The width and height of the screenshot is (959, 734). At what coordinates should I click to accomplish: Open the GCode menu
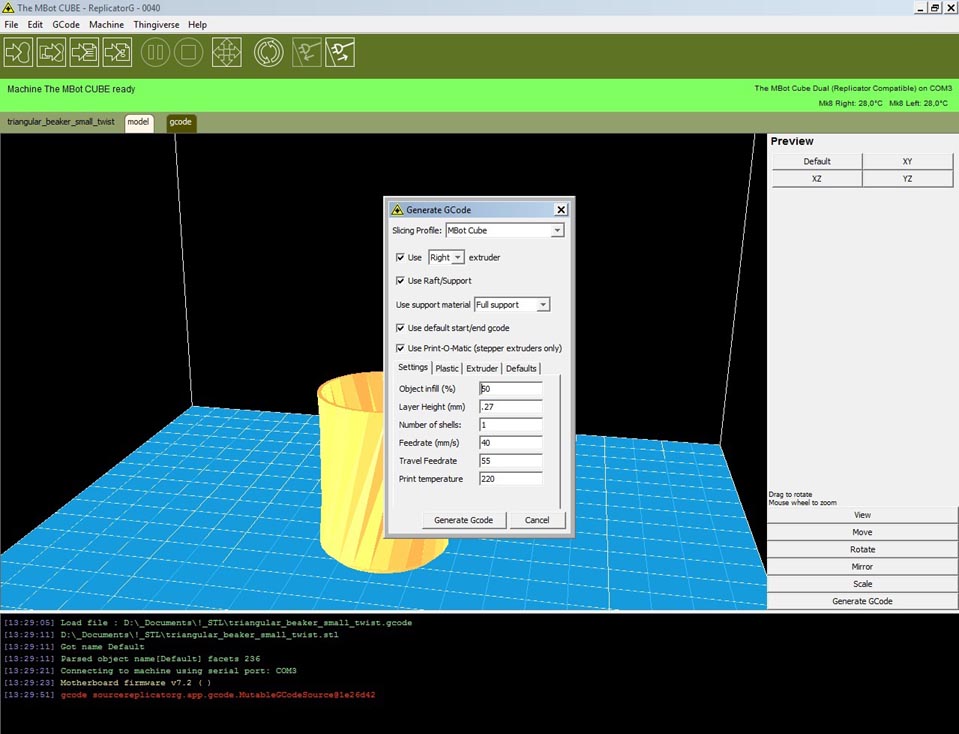(66, 24)
